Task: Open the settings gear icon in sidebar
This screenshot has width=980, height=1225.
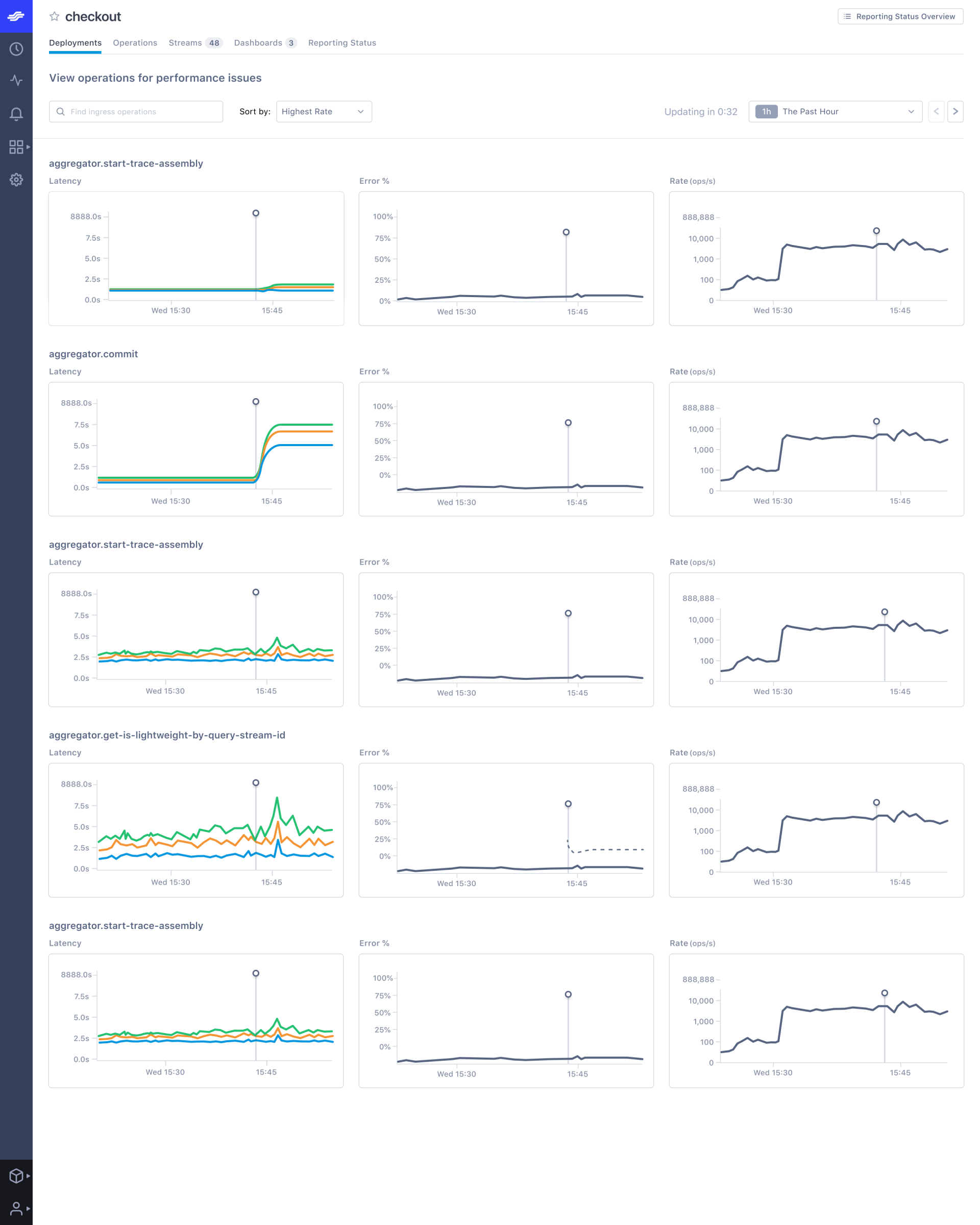Action: pos(16,180)
